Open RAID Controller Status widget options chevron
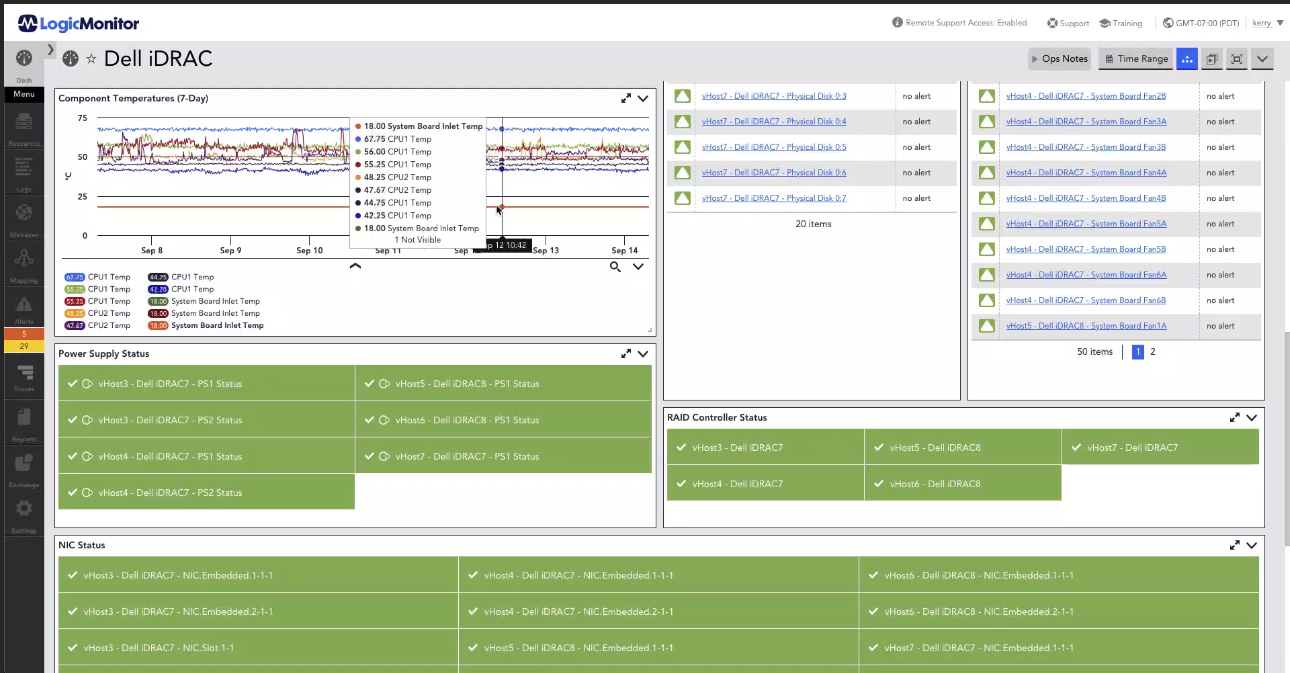1290x673 pixels. click(x=1252, y=417)
